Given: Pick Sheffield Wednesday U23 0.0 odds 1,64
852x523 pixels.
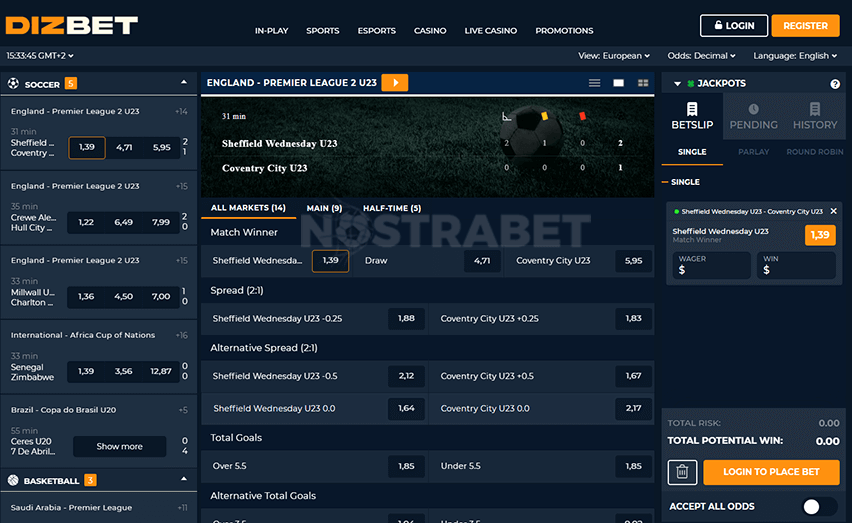Looking at the screenshot, I should click(406, 408).
